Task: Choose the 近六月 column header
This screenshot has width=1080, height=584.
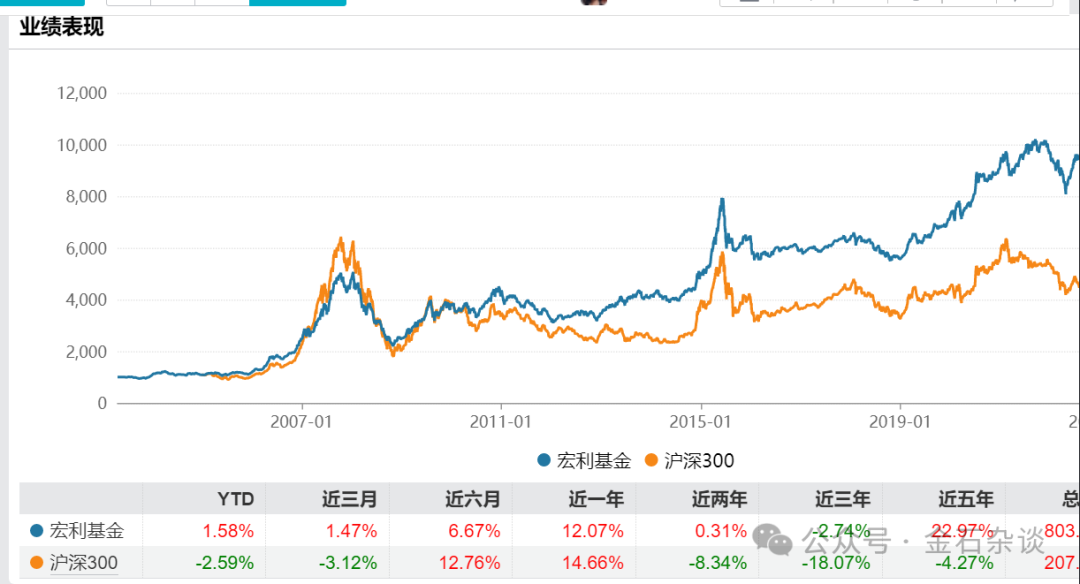Action: click(472, 498)
